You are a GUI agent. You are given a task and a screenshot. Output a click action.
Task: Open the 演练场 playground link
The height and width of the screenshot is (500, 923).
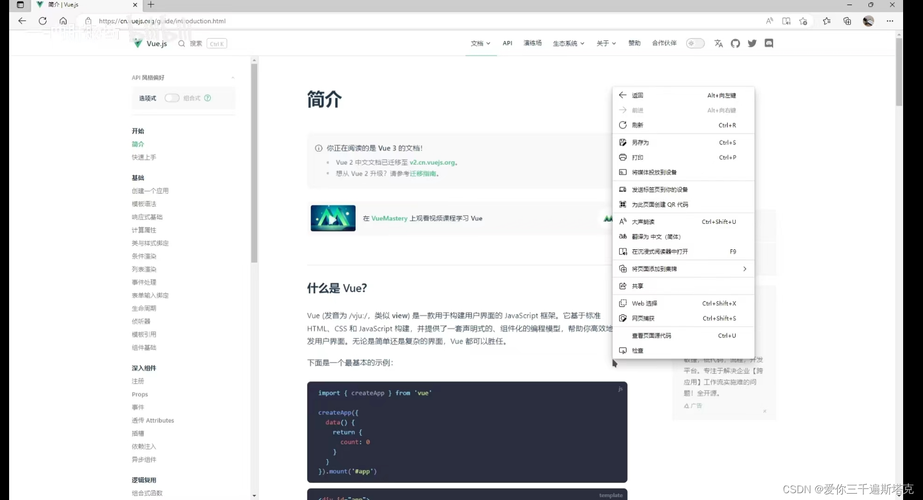click(533, 44)
